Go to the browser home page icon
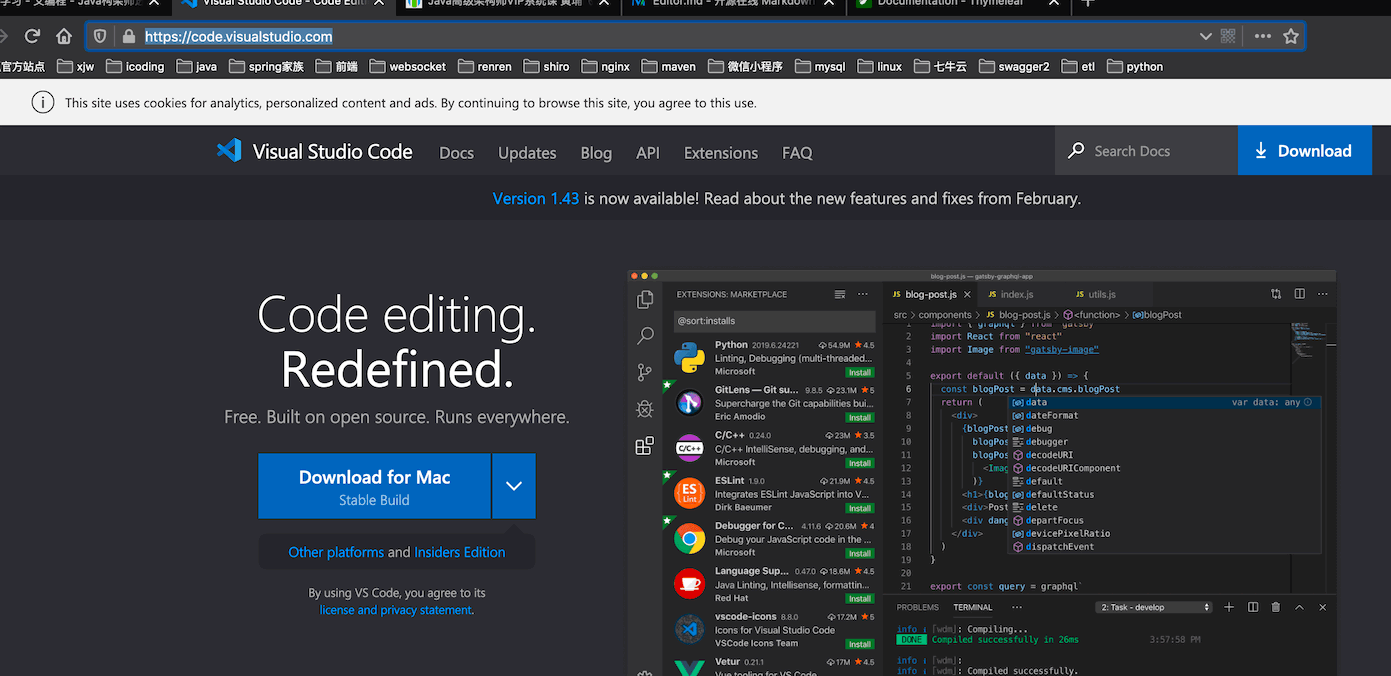 coord(64,36)
